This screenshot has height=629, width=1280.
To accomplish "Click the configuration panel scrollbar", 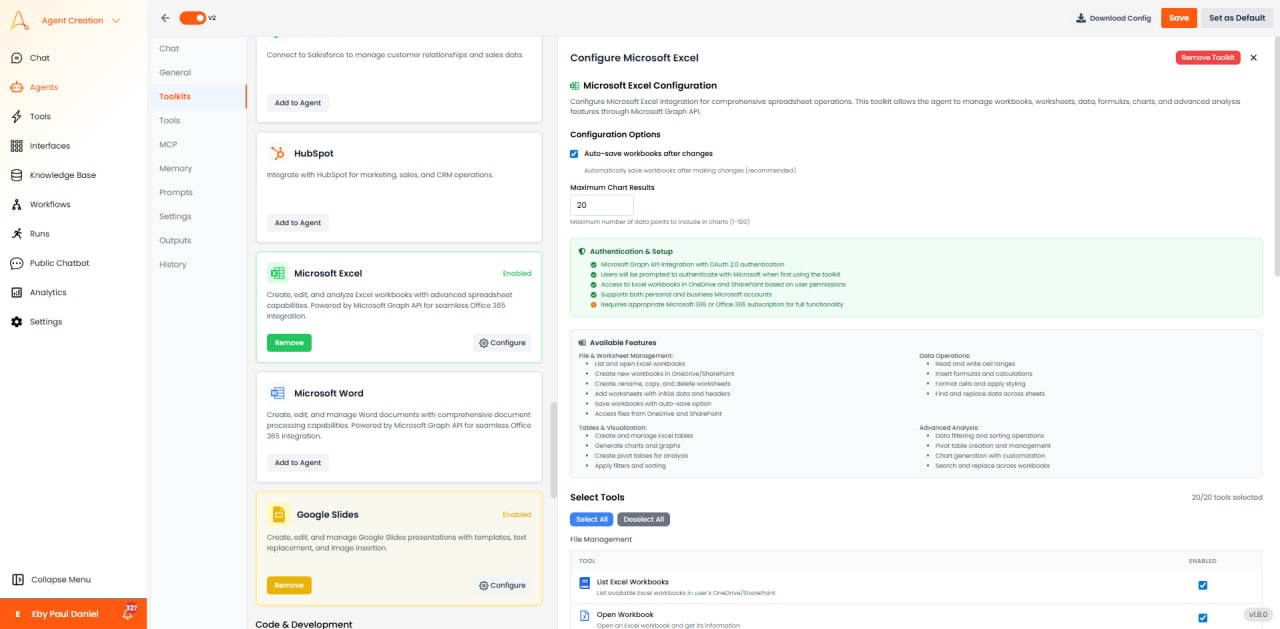I will tap(1276, 155).
